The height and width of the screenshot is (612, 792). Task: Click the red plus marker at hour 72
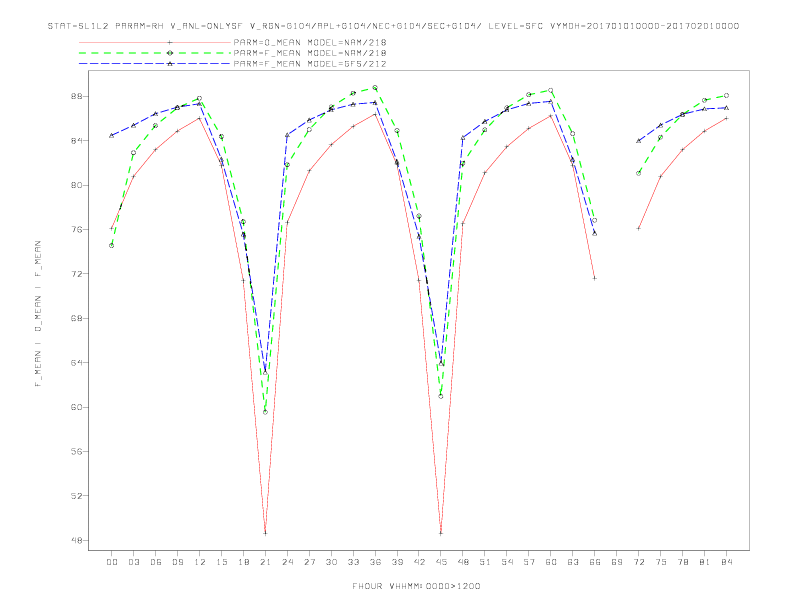pos(638,228)
